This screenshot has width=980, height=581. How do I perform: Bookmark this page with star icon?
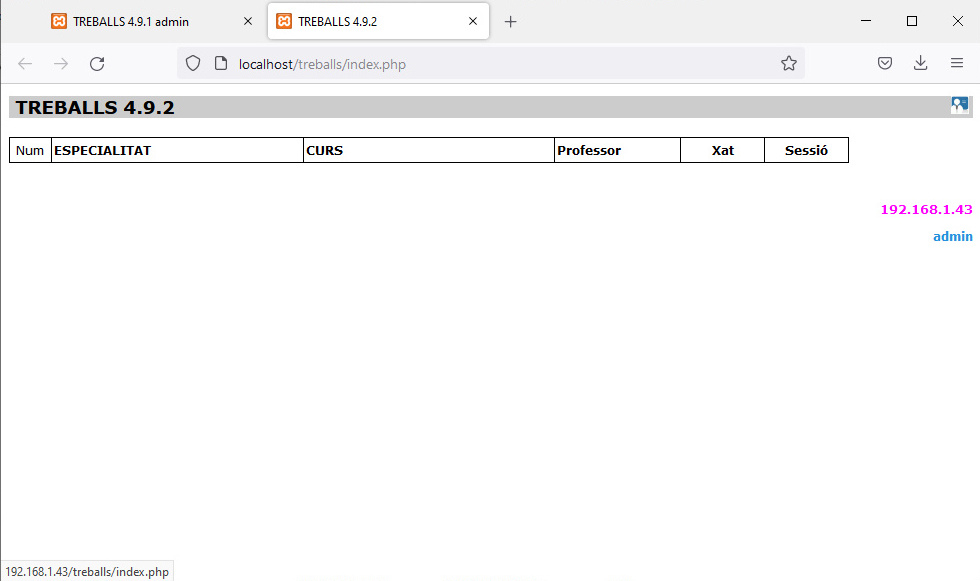tap(789, 63)
